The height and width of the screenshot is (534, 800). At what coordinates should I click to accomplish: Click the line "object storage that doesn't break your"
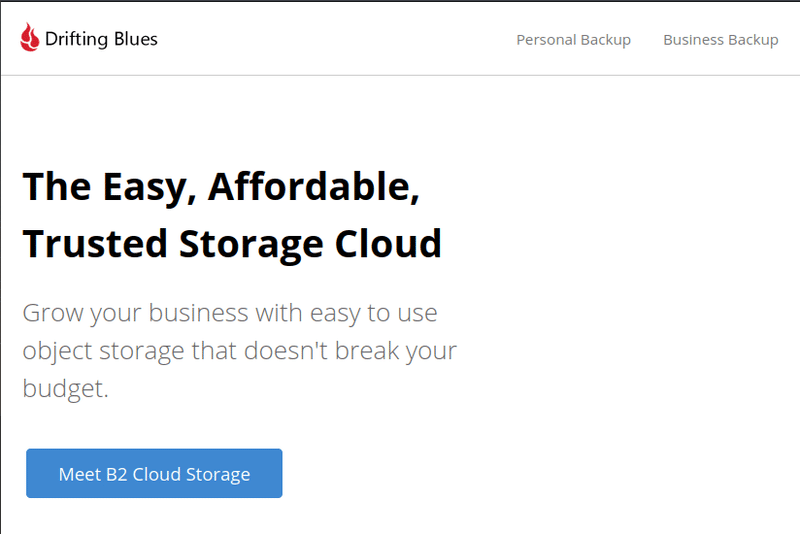tap(239, 351)
